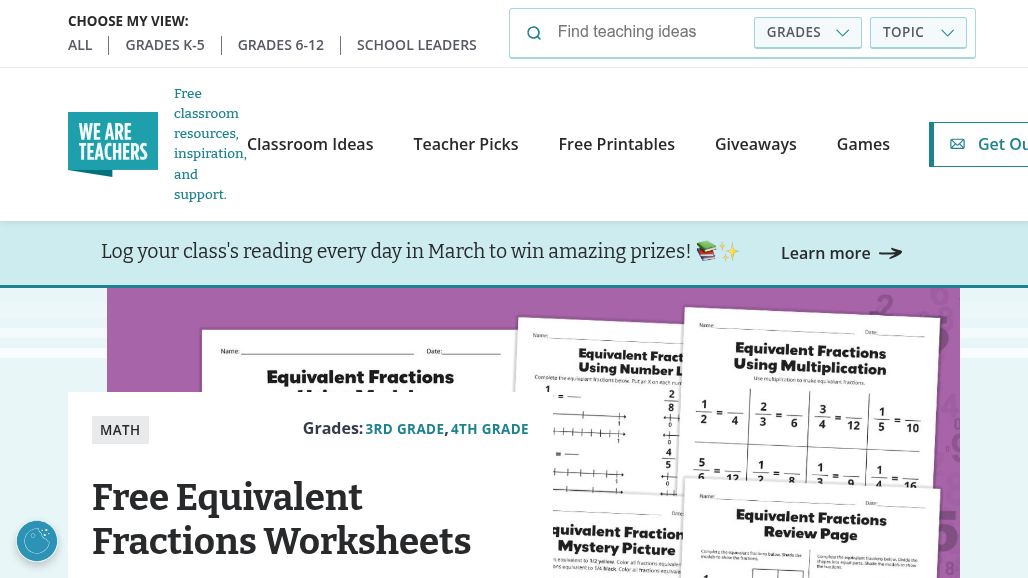Choose the GRADES 6-12 view
The width and height of the screenshot is (1028, 578).
(x=281, y=45)
